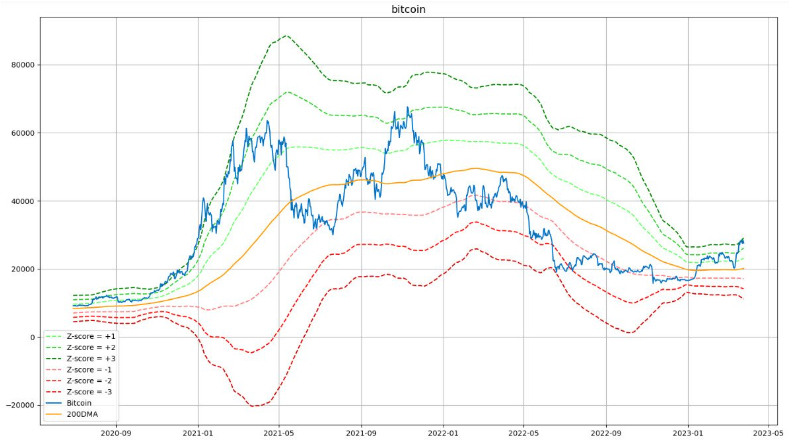The height and width of the screenshot is (447, 792).
Task: Click x-axis label "2021-05"
Action: coord(279,433)
